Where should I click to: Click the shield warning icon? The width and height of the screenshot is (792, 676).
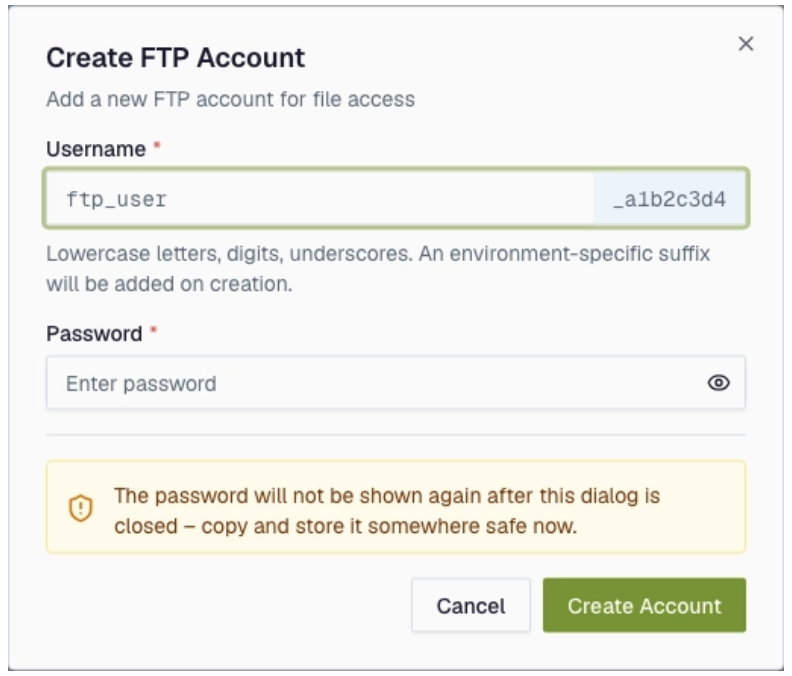[80, 508]
